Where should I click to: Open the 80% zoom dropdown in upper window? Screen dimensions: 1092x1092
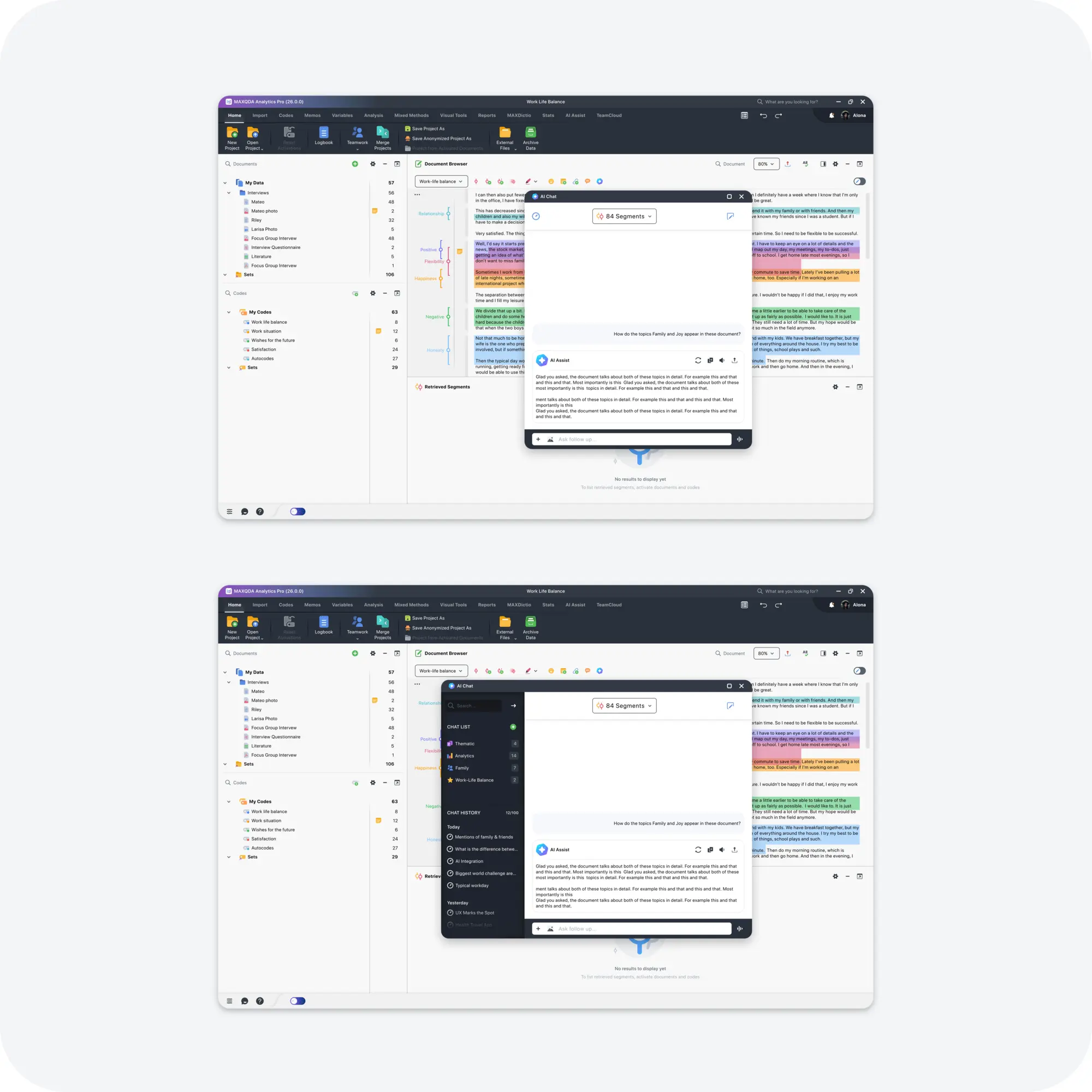[x=766, y=164]
